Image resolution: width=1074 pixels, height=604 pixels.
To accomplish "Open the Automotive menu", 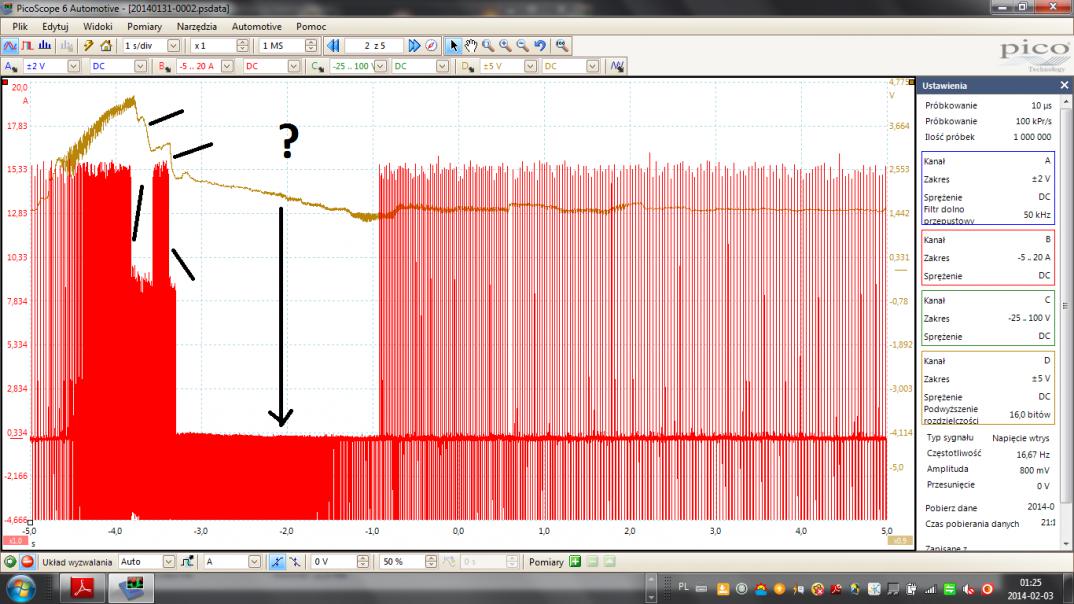I will pyautogui.click(x=256, y=26).
